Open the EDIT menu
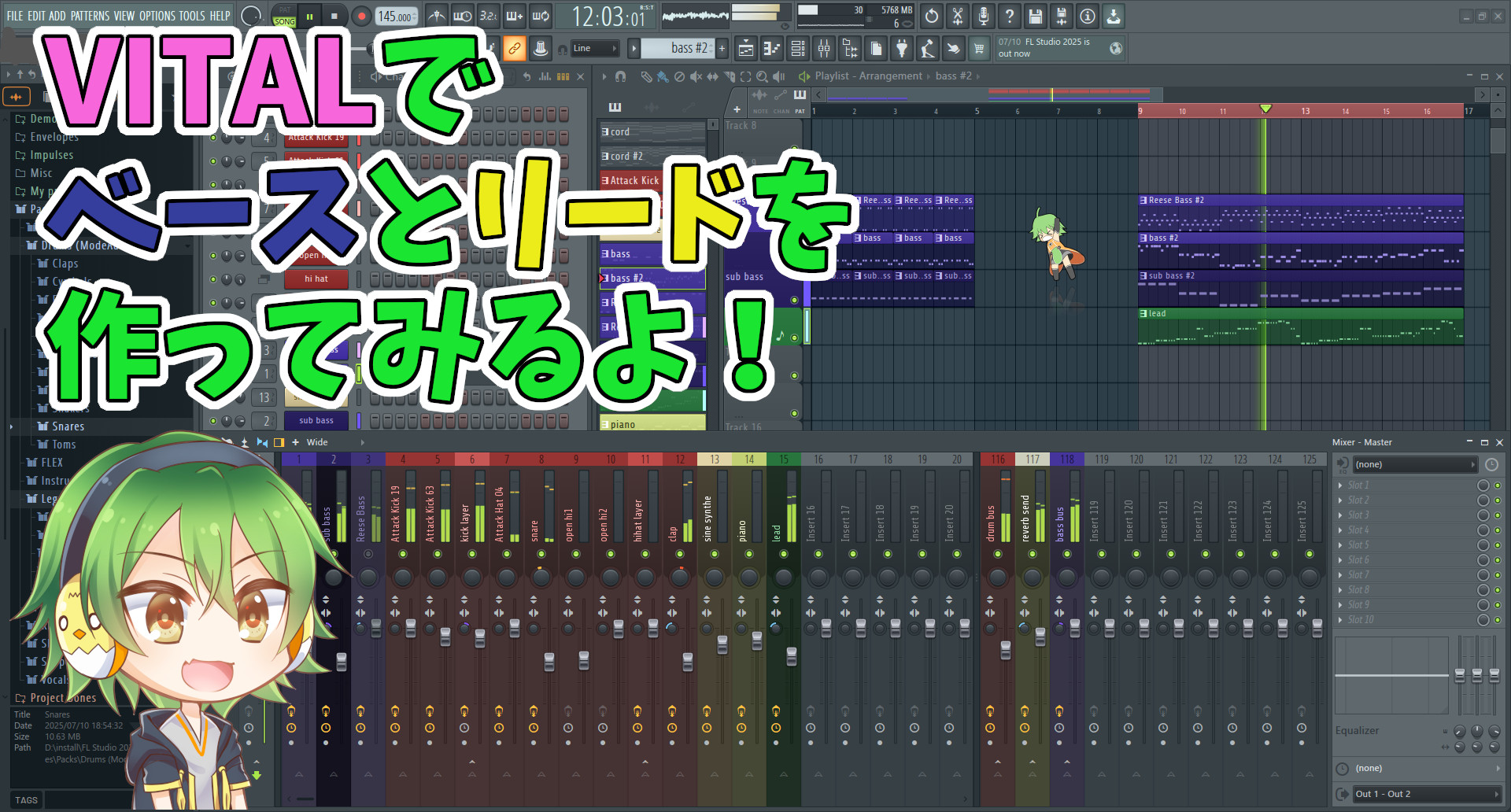Image resolution: width=1511 pixels, height=812 pixels. coord(36,16)
